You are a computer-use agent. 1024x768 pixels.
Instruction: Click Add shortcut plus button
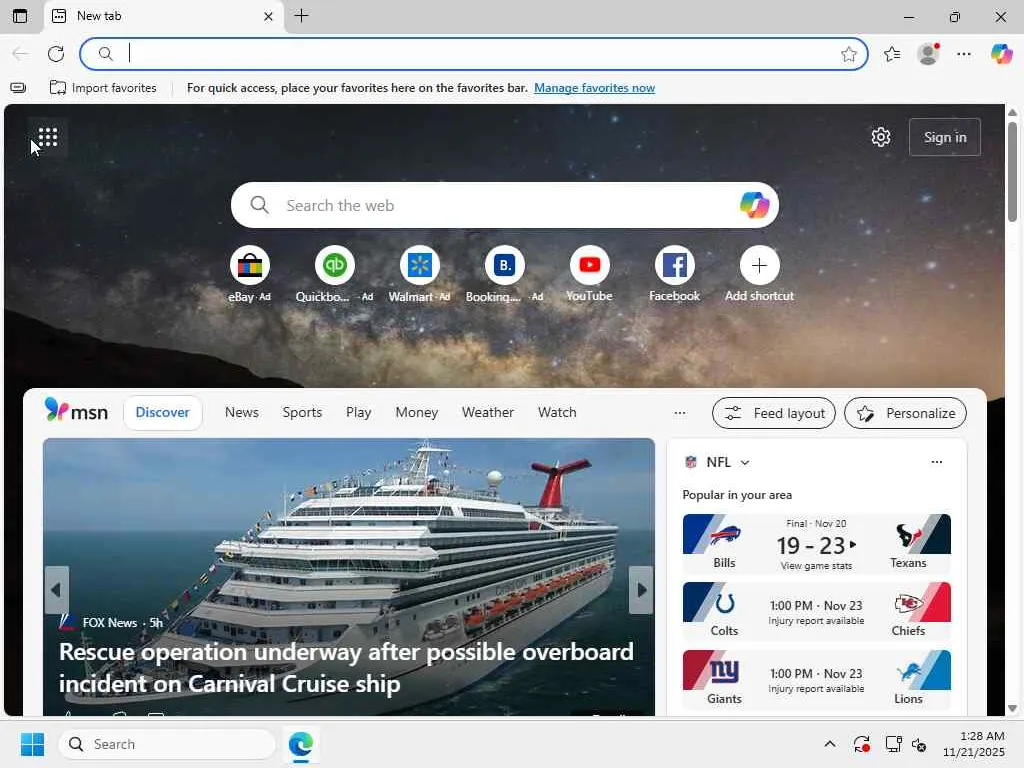click(x=759, y=265)
